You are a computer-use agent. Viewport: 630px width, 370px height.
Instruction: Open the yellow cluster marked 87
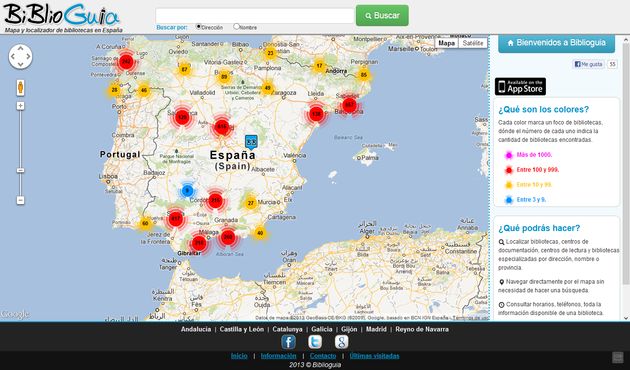[184, 70]
